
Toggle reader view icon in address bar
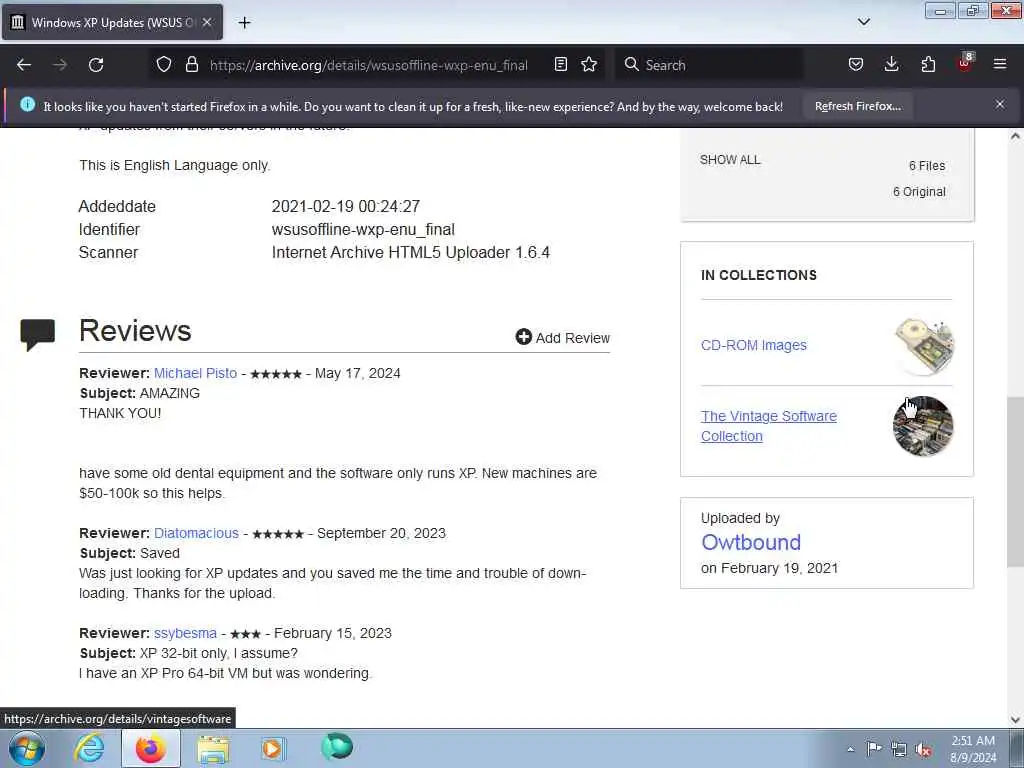click(560, 64)
